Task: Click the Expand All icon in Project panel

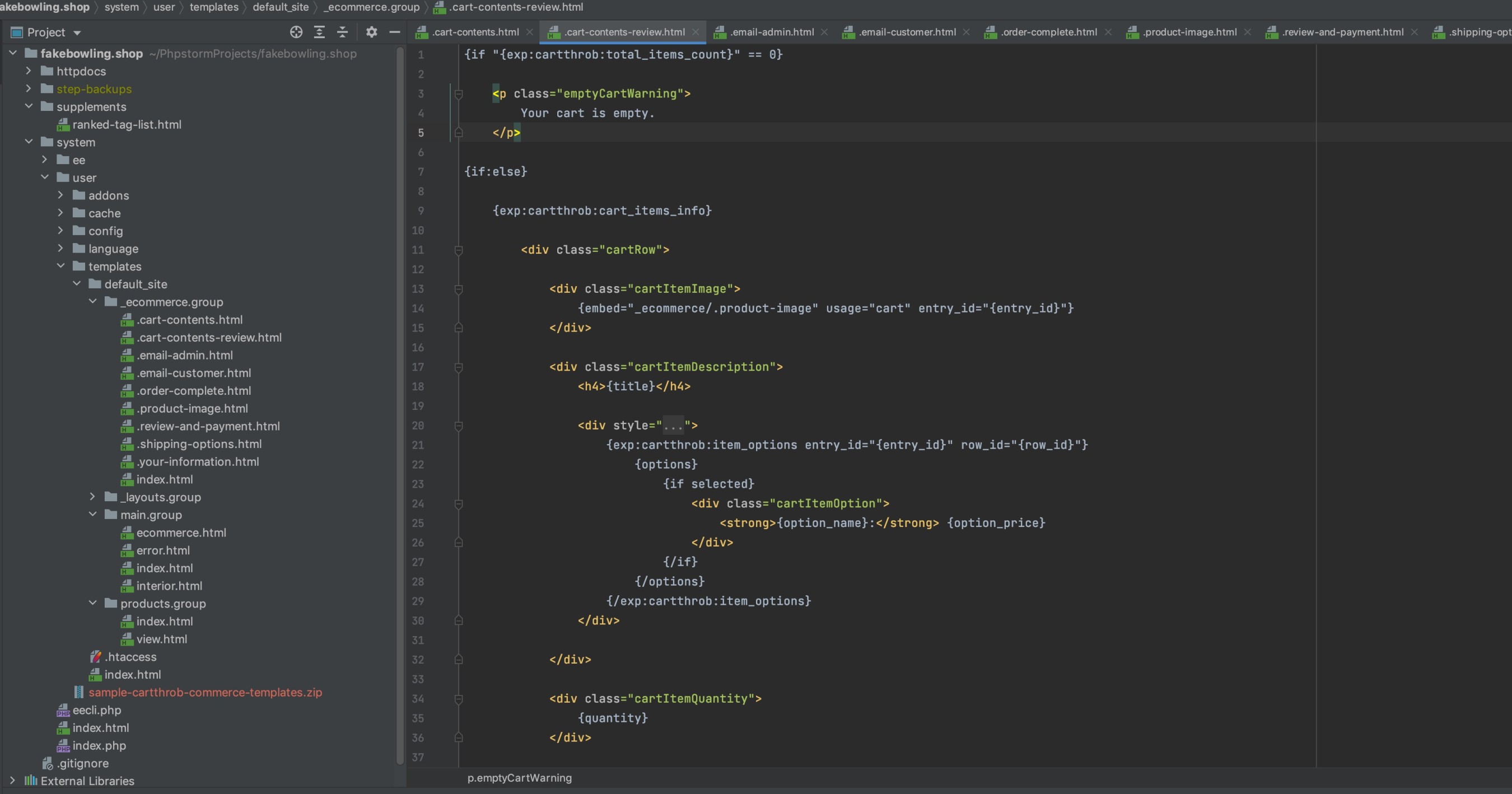Action: (x=319, y=32)
